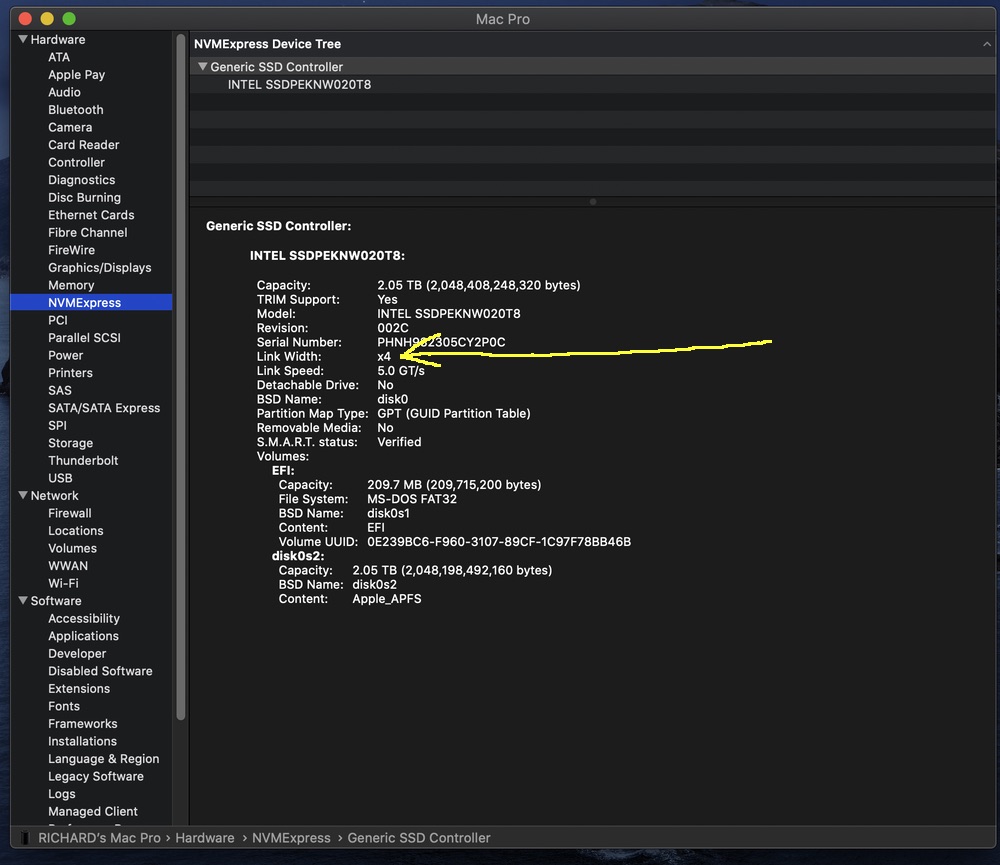This screenshot has height=865, width=1000.
Task: Open Ethernet Cards in the sidebar
Action: (x=91, y=215)
